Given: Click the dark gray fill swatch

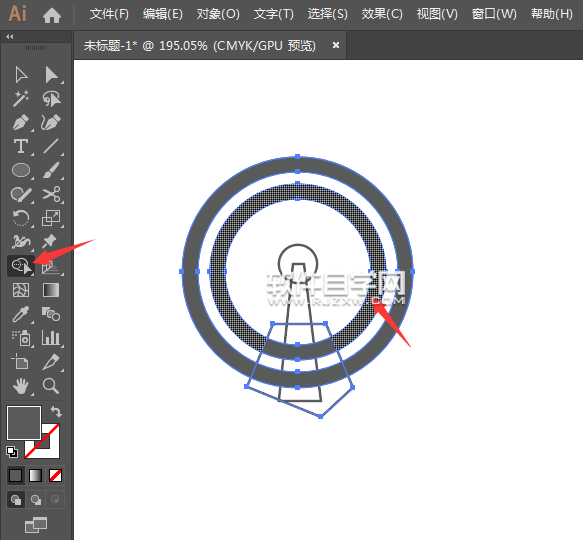Looking at the screenshot, I should 24,423.
